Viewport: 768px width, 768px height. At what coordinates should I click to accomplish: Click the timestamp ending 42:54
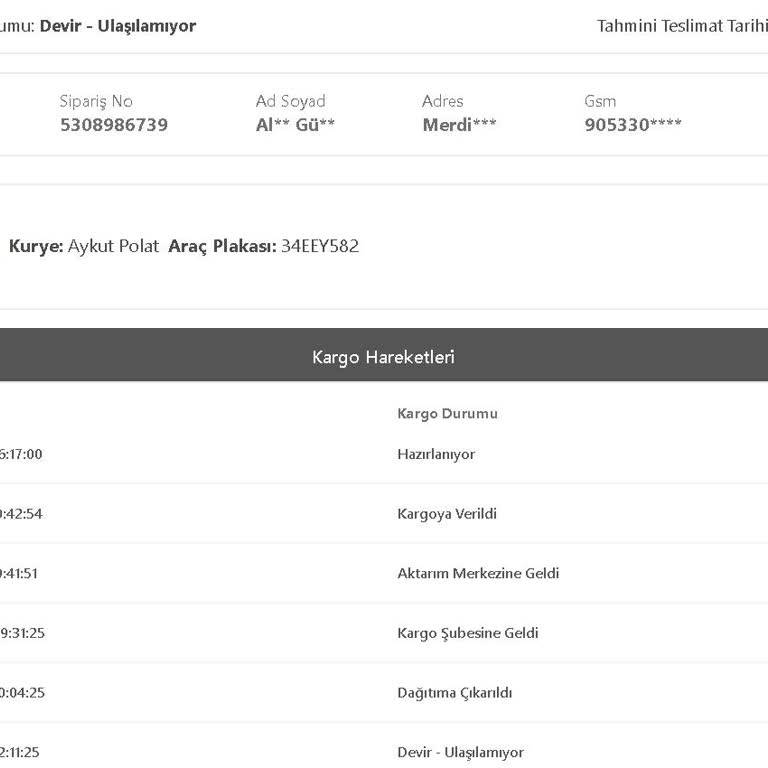pos(21,514)
